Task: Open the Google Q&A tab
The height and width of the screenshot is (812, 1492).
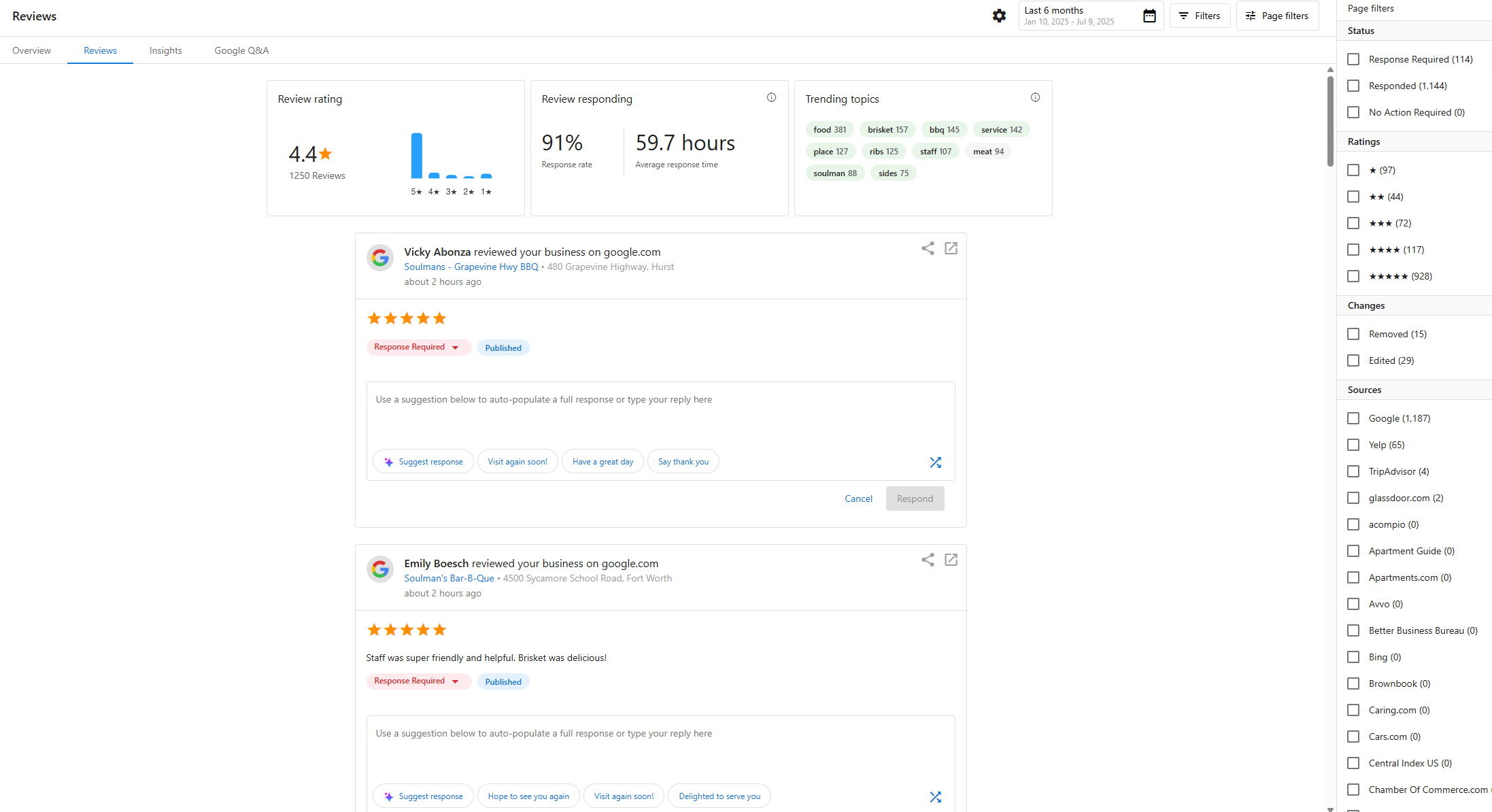Action: click(241, 50)
